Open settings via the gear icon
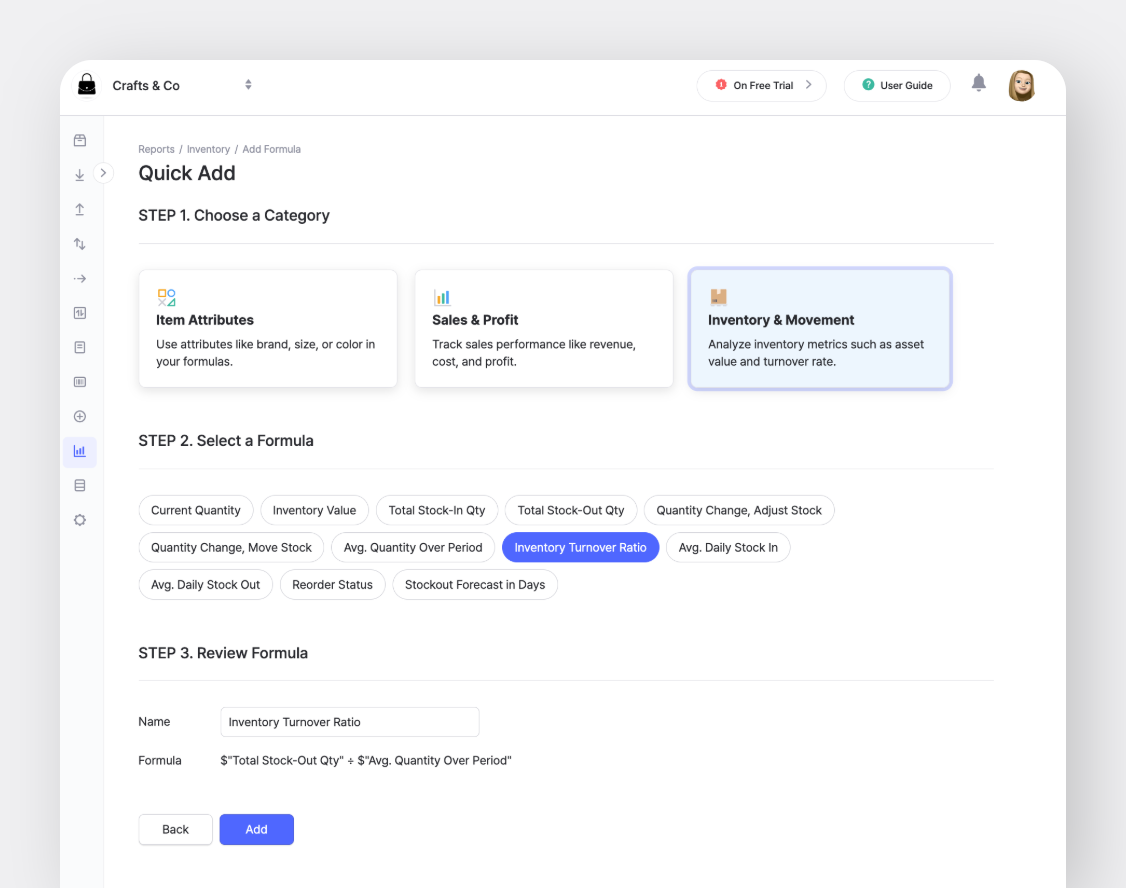This screenshot has height=888, width=1126. pos(79,519)
